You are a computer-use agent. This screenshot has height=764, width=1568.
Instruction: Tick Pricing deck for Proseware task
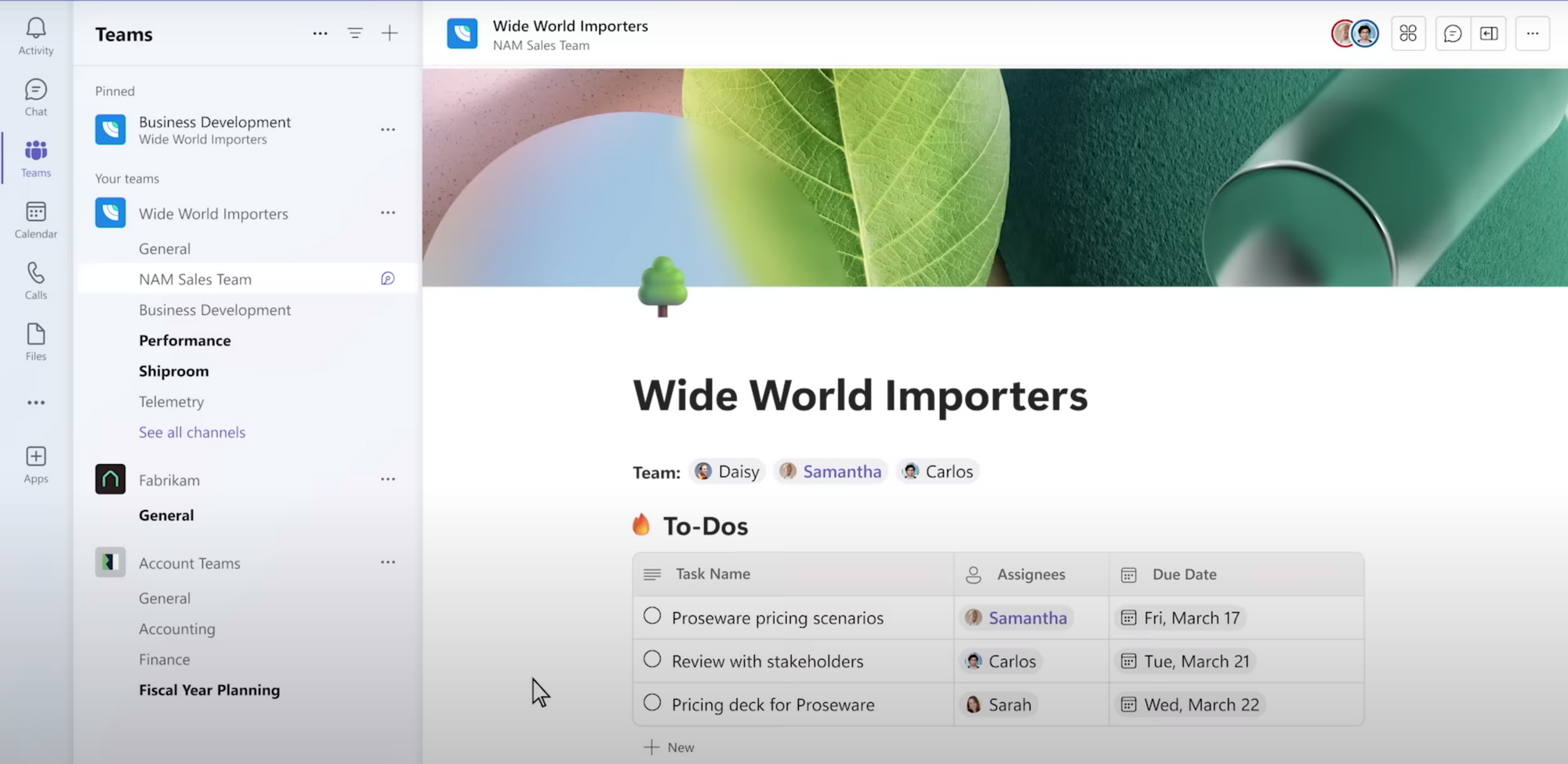(x=652, y=703)
